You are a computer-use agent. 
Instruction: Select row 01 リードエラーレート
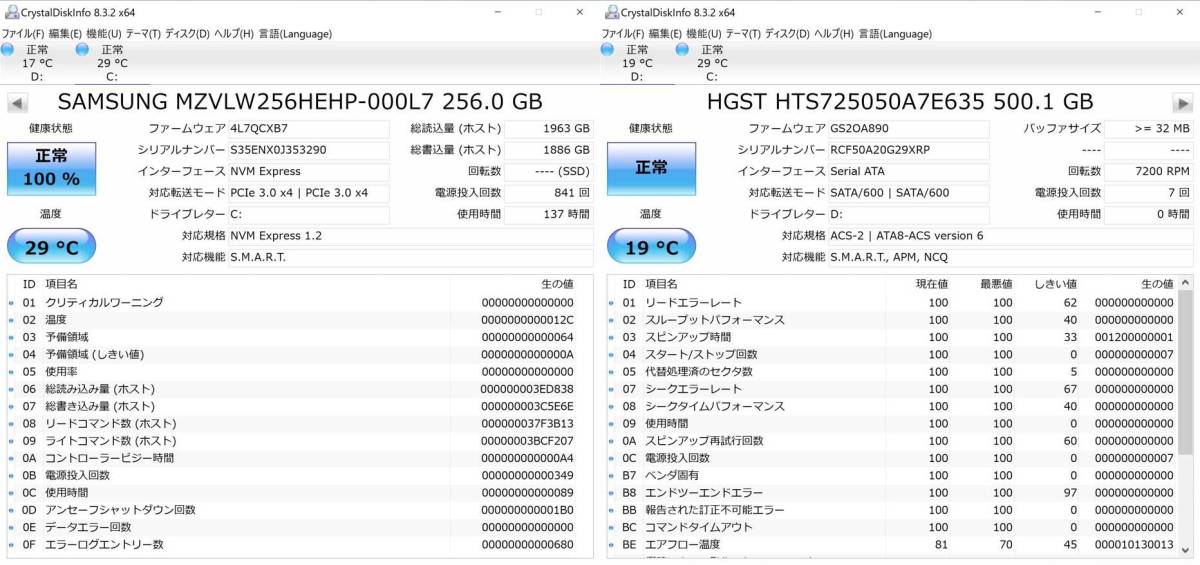click(x=892, y=302)
